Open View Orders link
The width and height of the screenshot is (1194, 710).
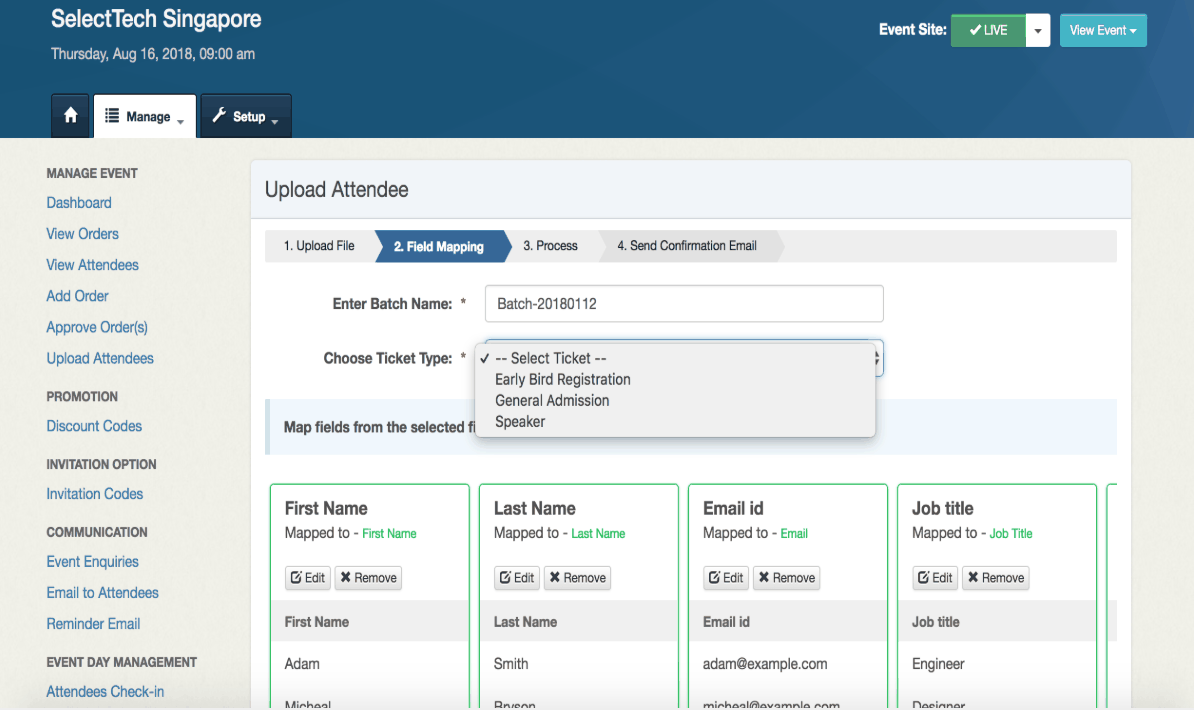tap(82, 234)
